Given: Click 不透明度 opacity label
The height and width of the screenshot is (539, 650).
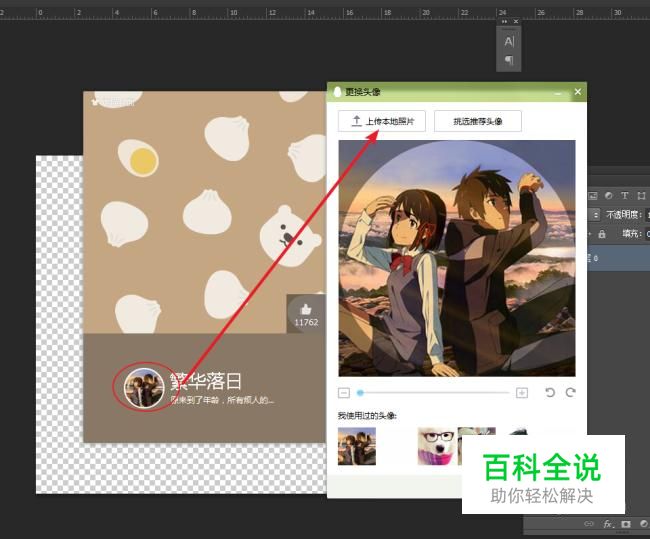Looking at the screenshot, I should click(623, 215).
